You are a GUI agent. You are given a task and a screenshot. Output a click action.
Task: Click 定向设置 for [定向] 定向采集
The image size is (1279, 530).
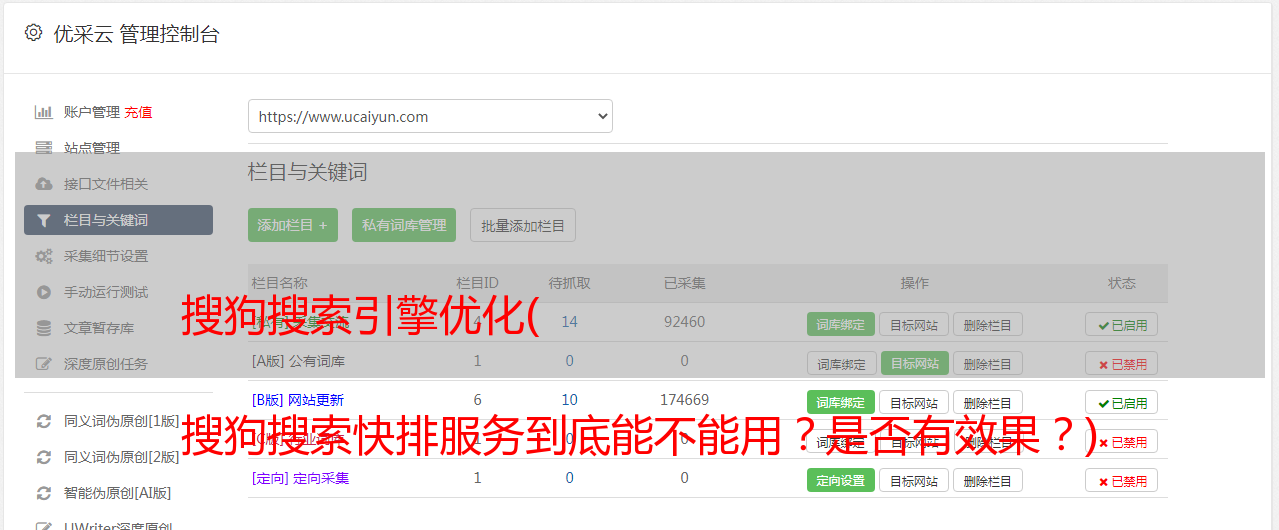[x=841, y=480]
